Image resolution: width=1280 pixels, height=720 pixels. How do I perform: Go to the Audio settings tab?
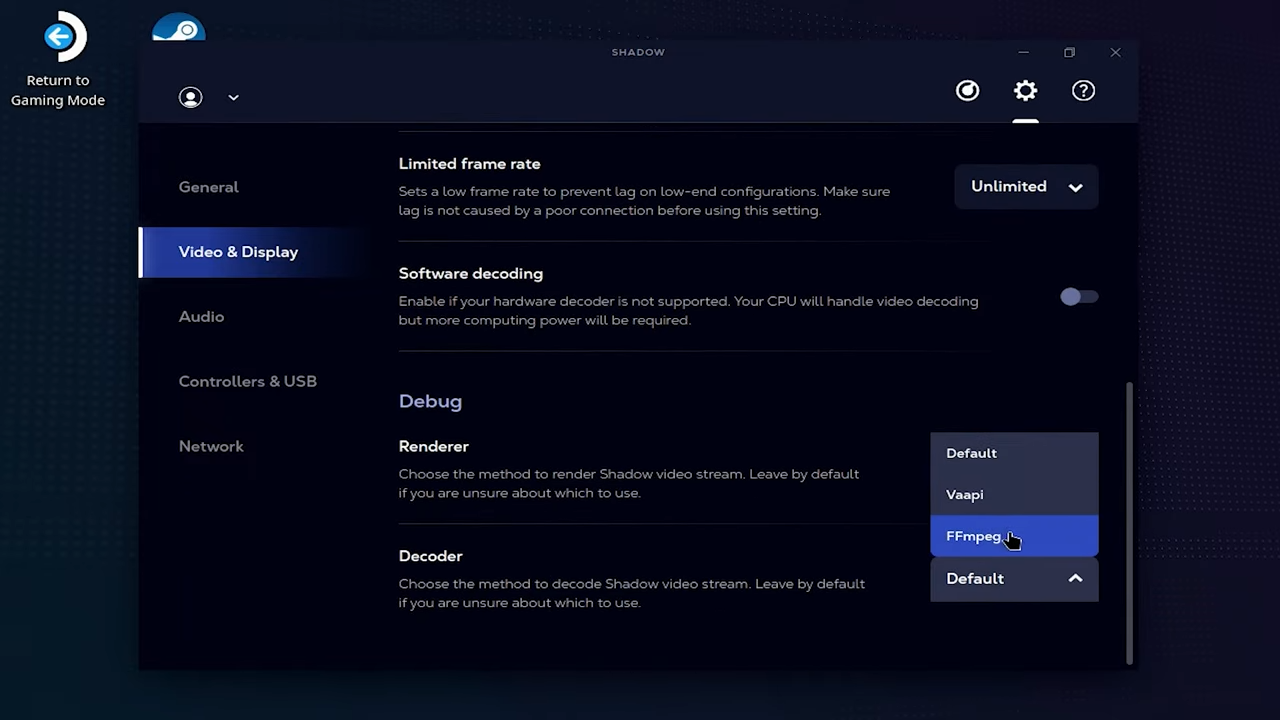coord(201,317)
